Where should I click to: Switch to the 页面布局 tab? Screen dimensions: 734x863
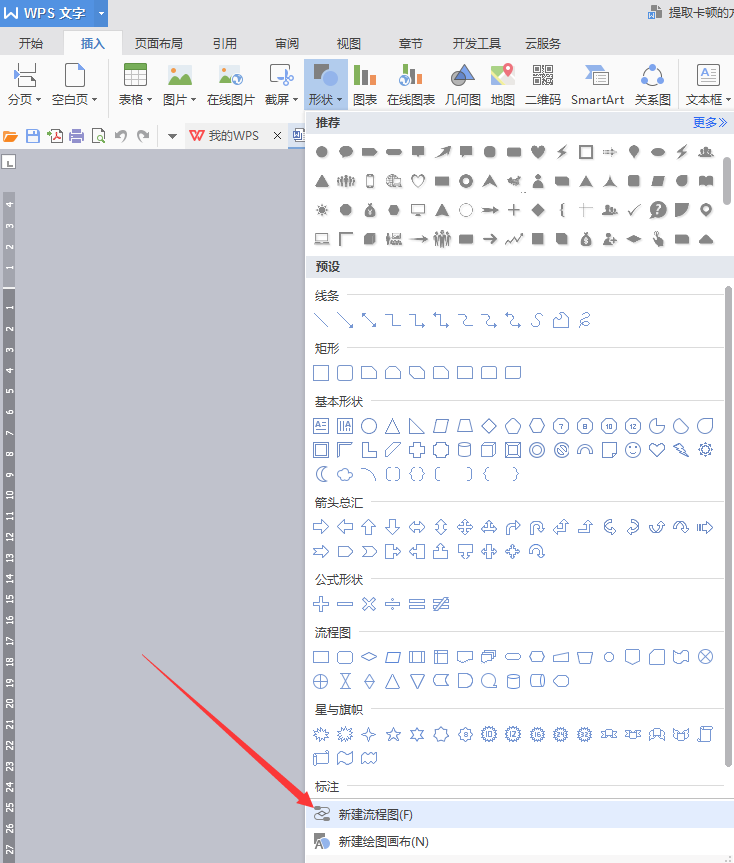coord(159,43)
